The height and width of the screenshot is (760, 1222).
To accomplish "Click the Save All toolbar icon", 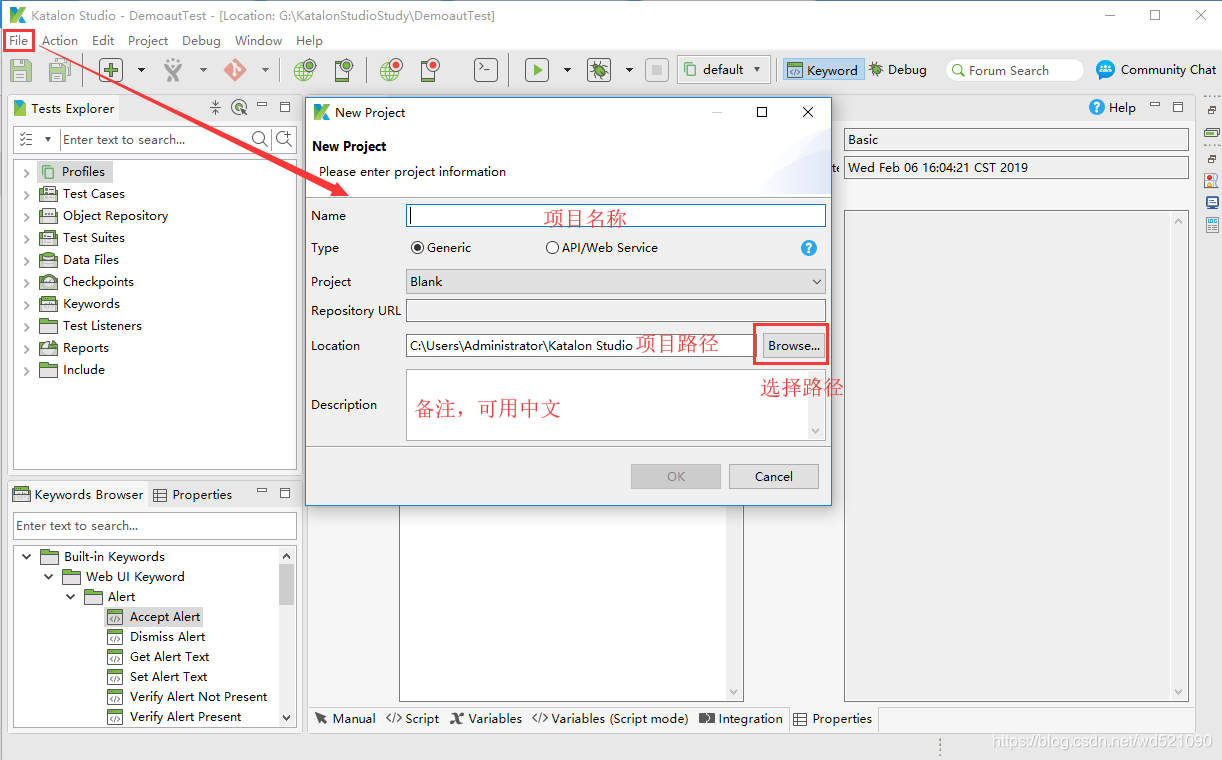I will (x=59, y=70).
